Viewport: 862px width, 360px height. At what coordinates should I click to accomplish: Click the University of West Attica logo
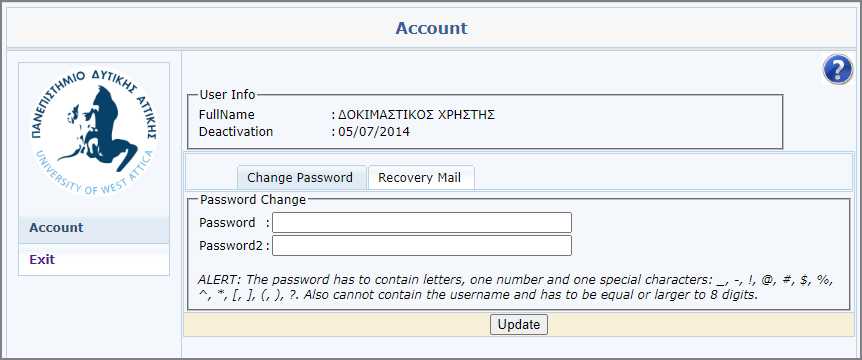(94, 131)
